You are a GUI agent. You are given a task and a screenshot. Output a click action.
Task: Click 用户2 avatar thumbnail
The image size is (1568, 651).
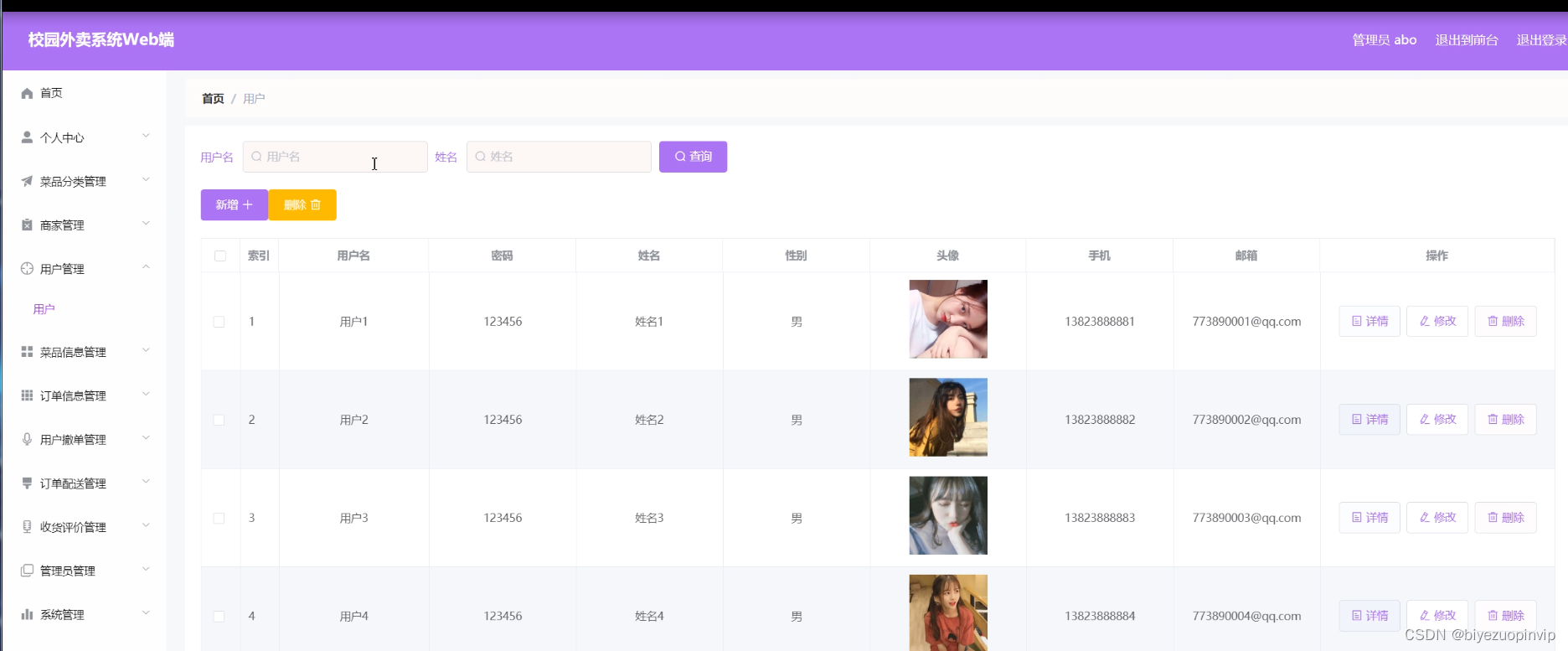coord(948,417)
